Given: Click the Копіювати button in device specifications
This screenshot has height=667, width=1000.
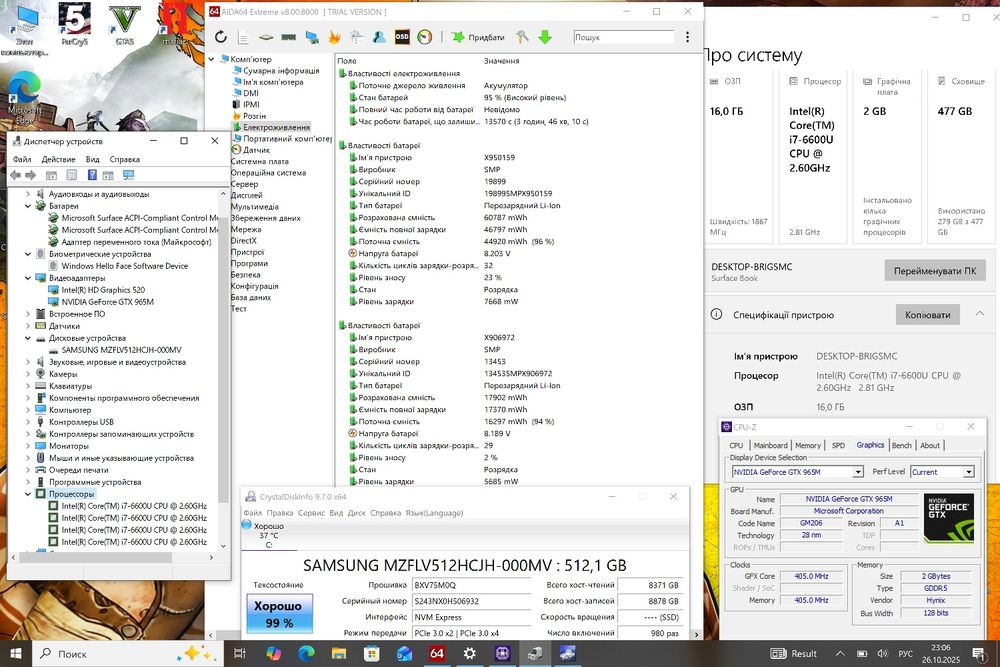Looking at the screenshot, I should (927, 314).
